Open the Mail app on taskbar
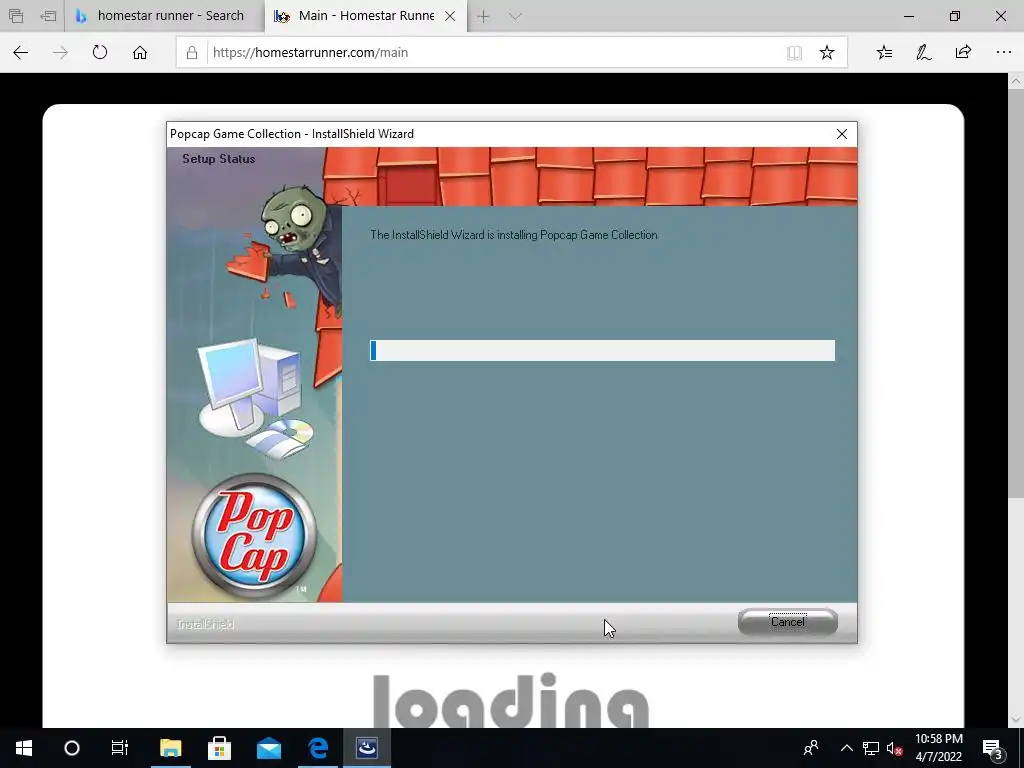Screen dimensions: 1024x768 click(268, 748)
